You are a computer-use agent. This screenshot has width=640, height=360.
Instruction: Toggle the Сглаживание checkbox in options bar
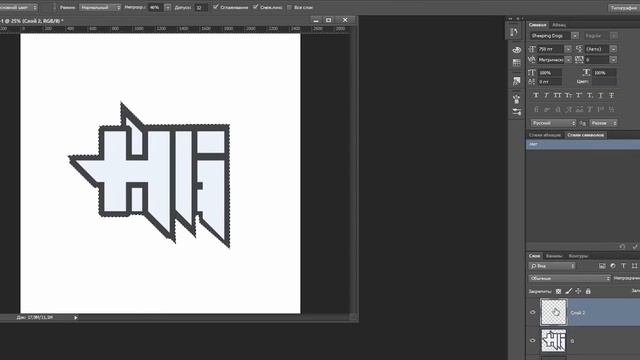tap(216, 7)
